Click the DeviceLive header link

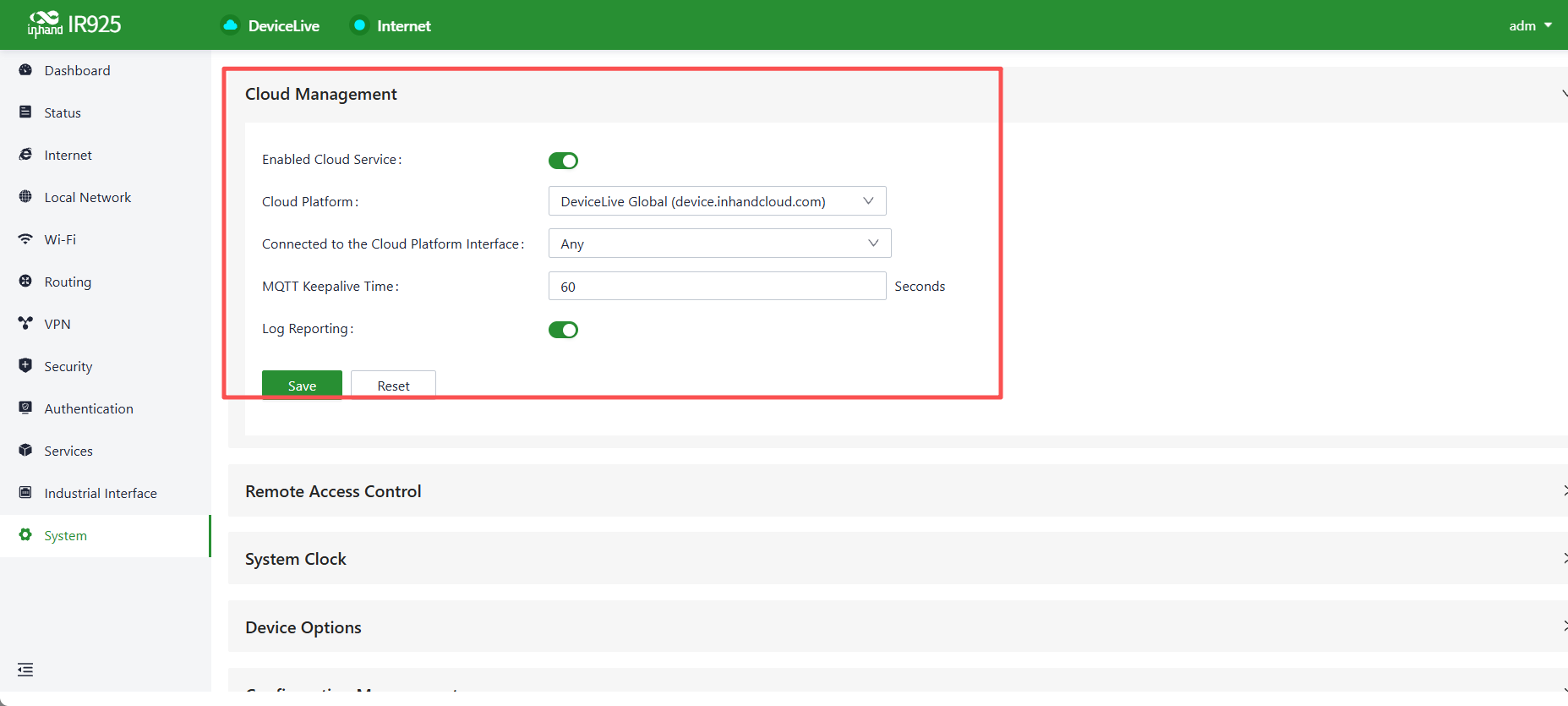tap(284, 26)
